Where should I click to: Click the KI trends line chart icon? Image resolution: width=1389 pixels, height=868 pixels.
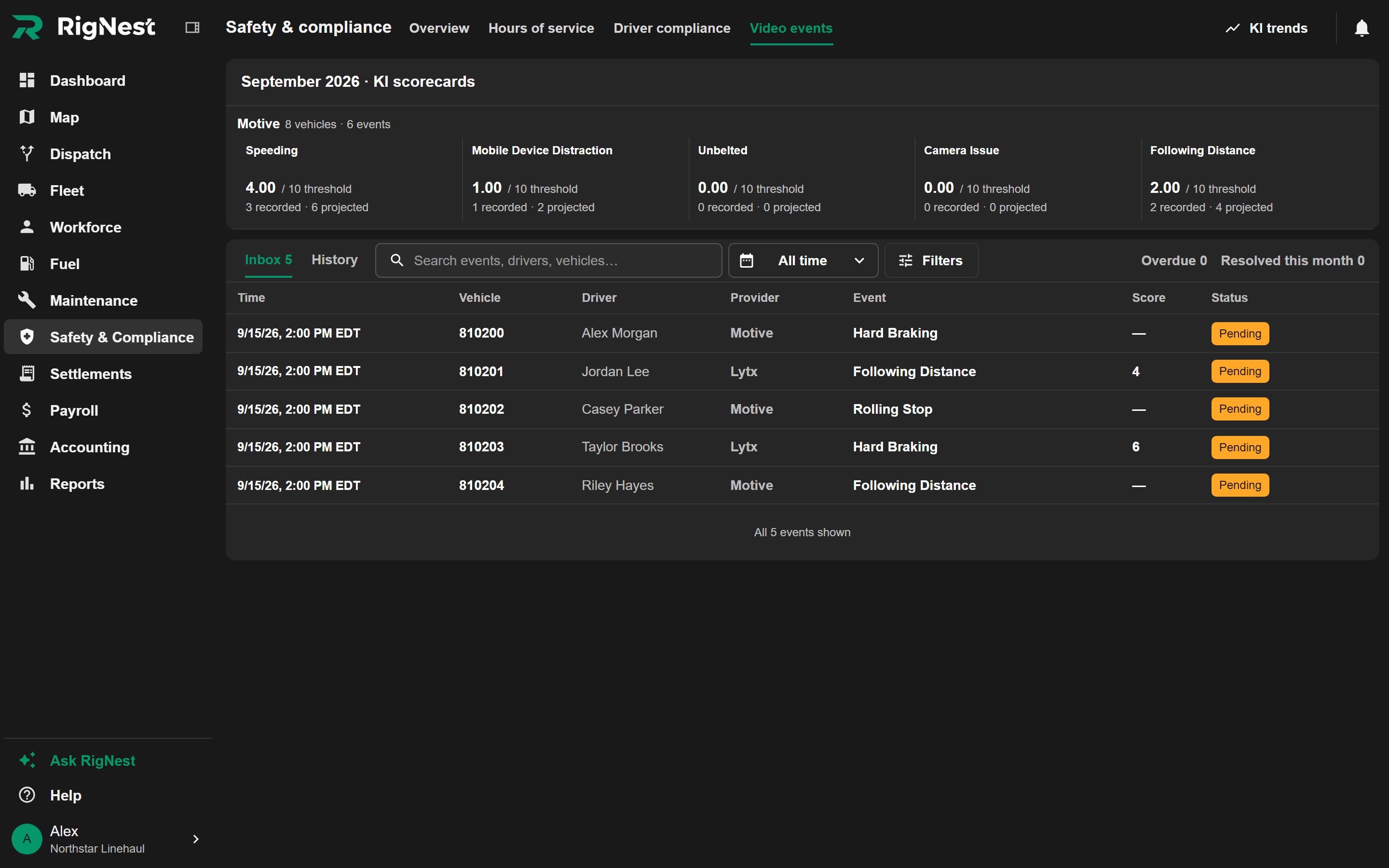tap(1232, 28)
